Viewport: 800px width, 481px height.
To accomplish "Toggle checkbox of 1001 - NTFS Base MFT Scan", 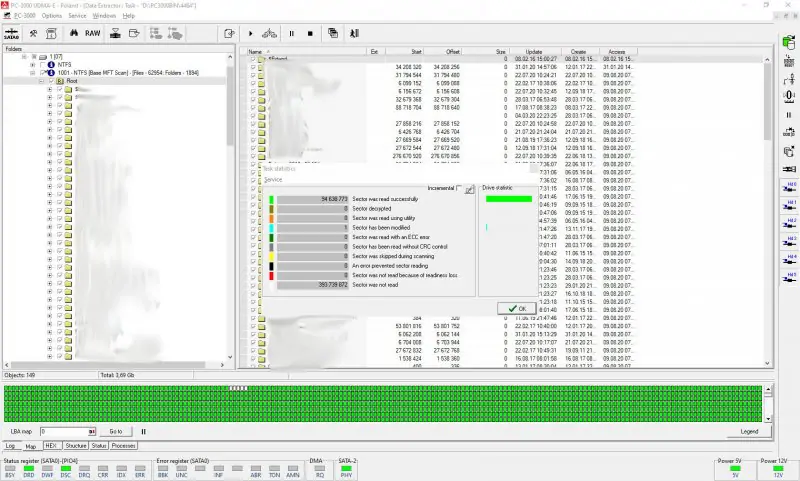I will click(x=42, y=73).
